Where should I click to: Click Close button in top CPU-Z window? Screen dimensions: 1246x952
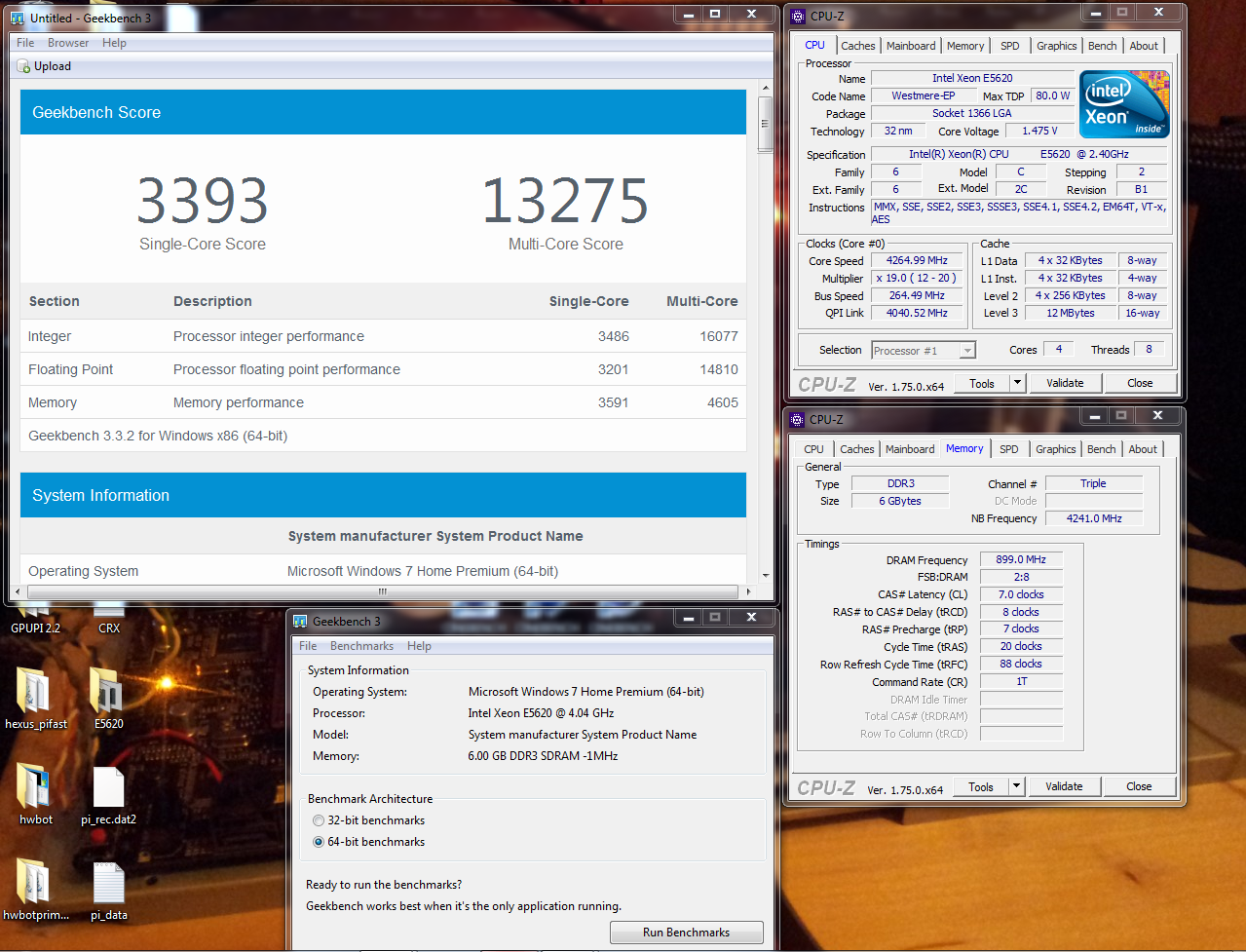[1140, 383]
